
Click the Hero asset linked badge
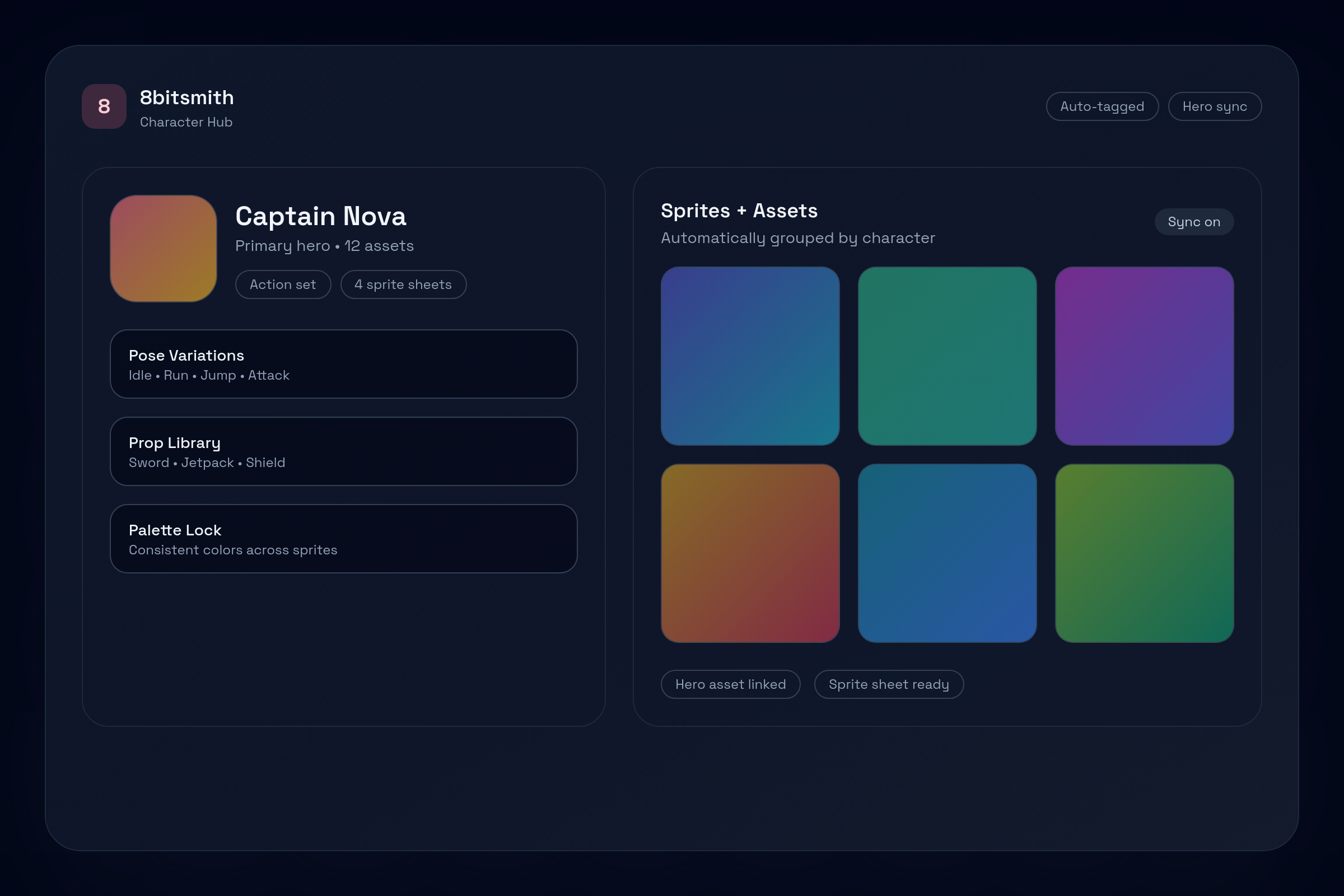[731, 684]
